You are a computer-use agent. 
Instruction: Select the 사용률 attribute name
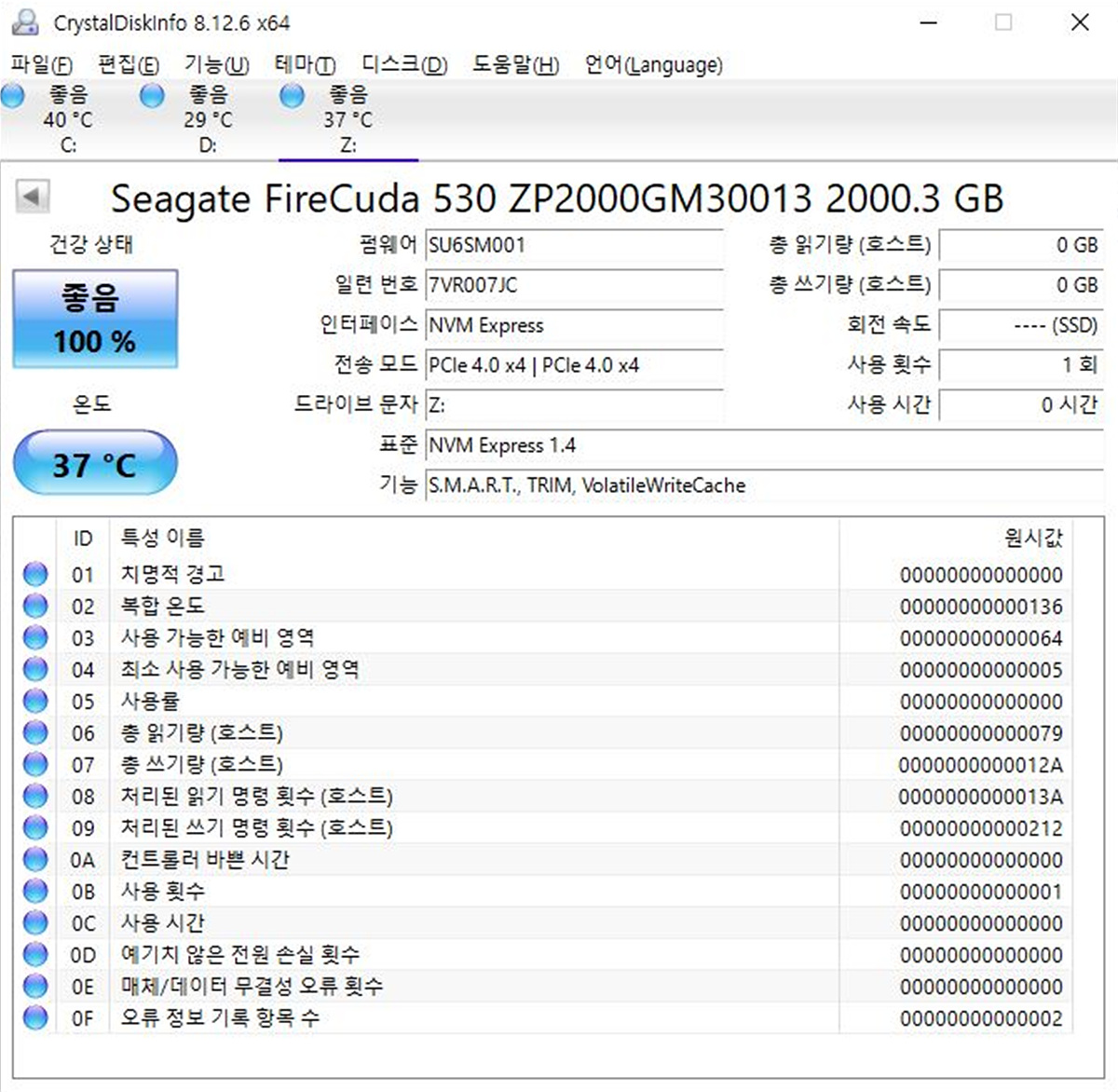pos(150,701)
